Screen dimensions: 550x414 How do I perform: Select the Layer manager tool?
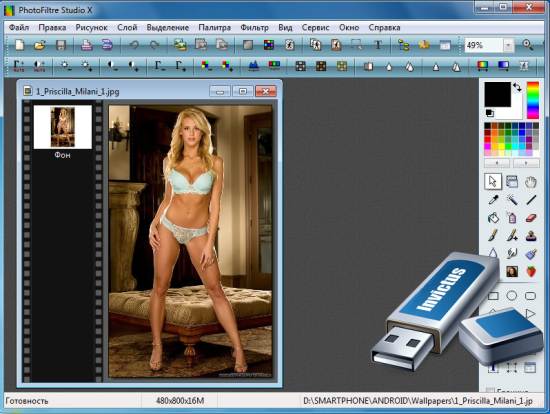pos(512,181)
